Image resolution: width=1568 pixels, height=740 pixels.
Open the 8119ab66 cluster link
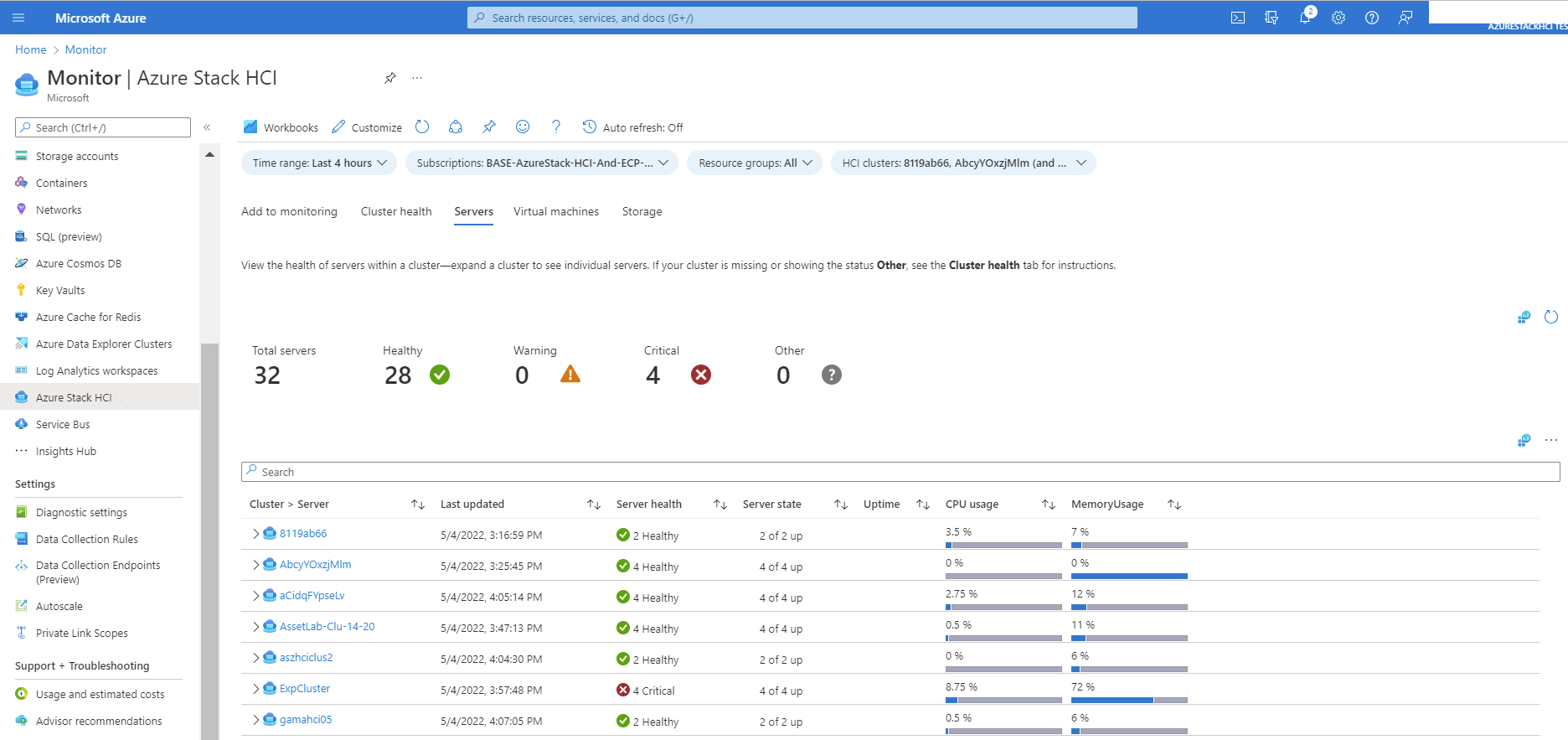(303, 534)
